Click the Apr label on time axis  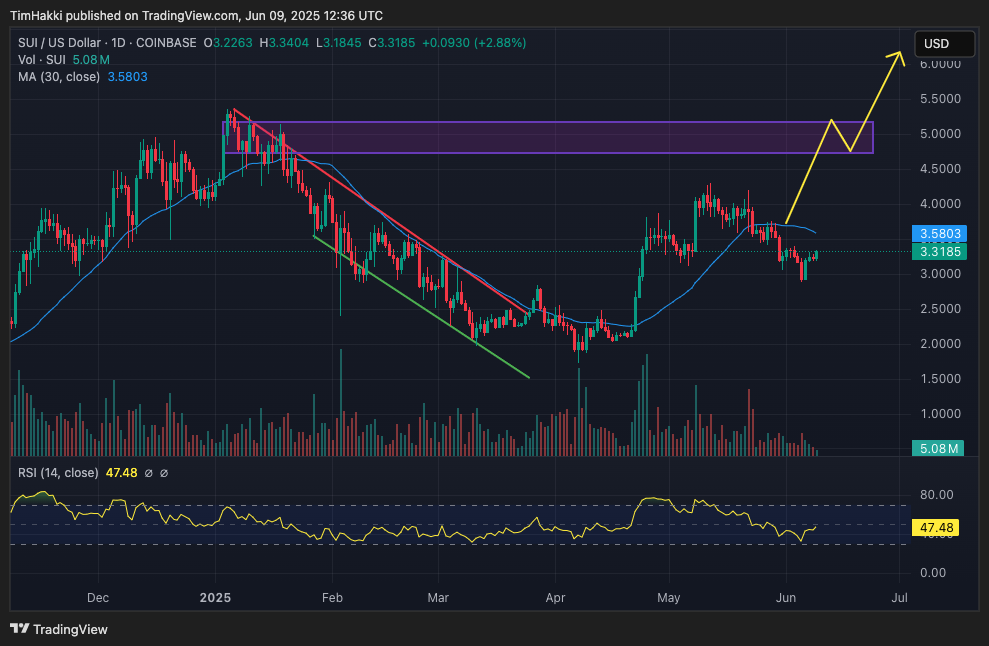(x=555, y=597)
